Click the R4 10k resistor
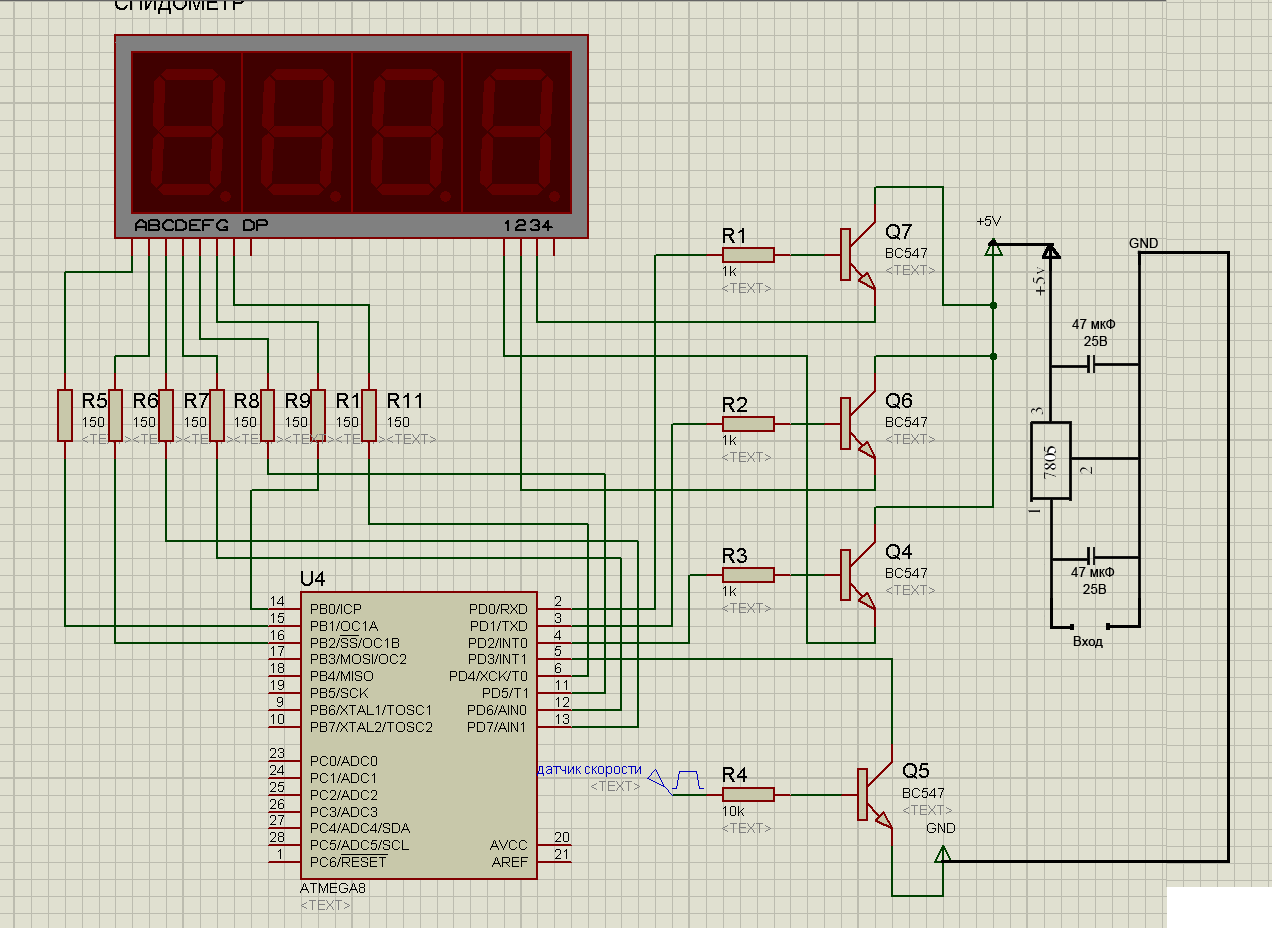1272x928 pixels. coord(748,795)
